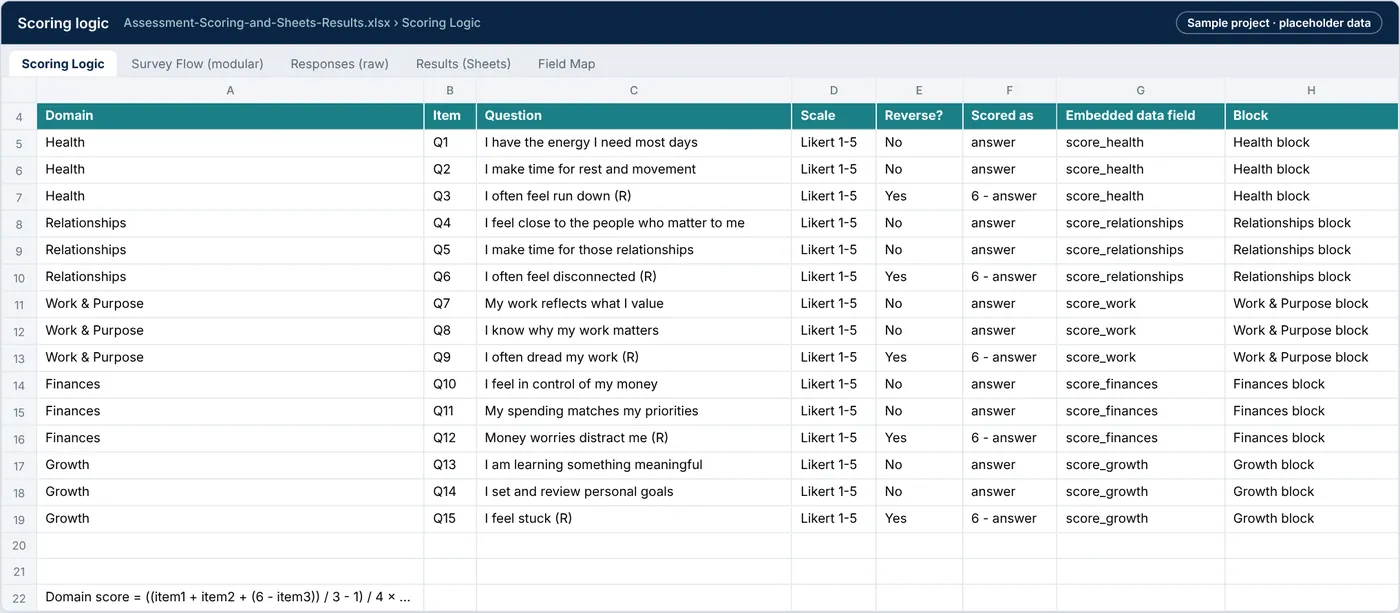Image resolution: width=1400 pixels, height=613 pixels.
Task: Select cell 'My spending matches my priorities'
Action: [x=634, y=411]
